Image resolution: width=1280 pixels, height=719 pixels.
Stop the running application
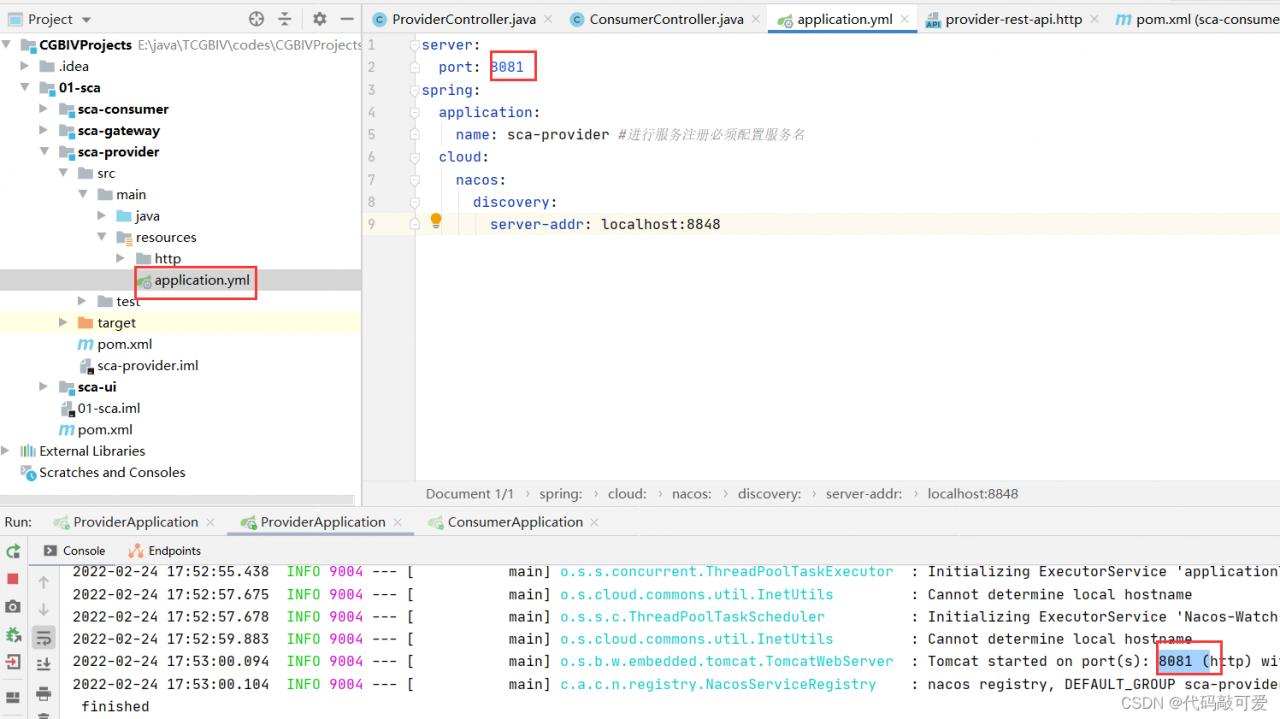click(13, 579)
